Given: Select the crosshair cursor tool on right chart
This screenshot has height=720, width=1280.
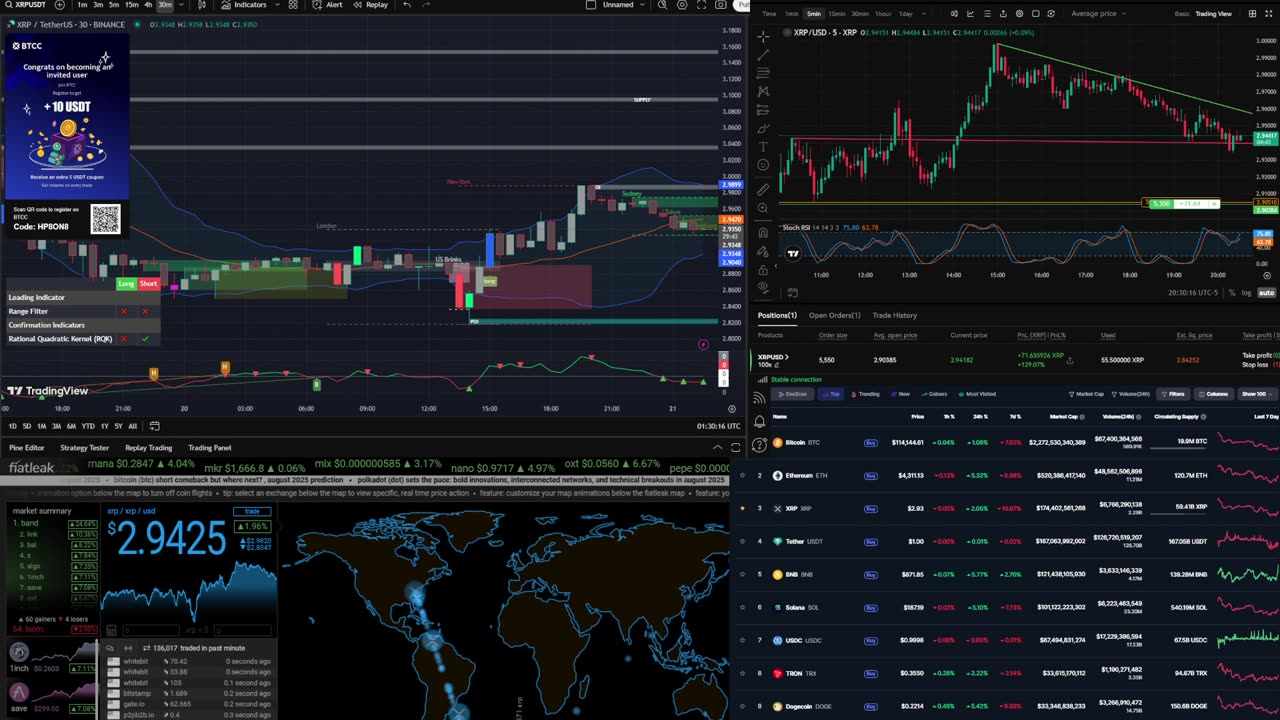Looking at the screenshot, I should (763, 36).
